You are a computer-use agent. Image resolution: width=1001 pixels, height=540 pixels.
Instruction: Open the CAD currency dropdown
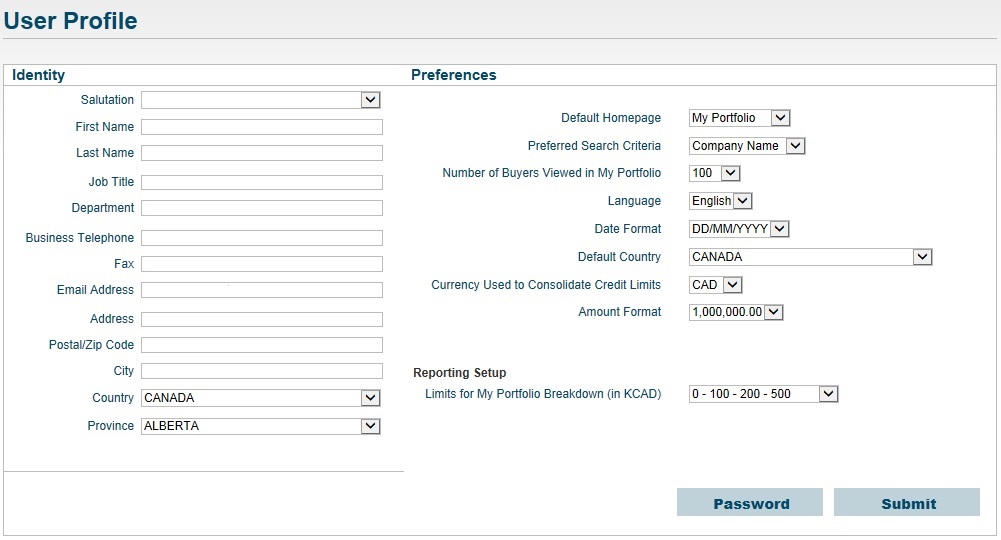716,285
